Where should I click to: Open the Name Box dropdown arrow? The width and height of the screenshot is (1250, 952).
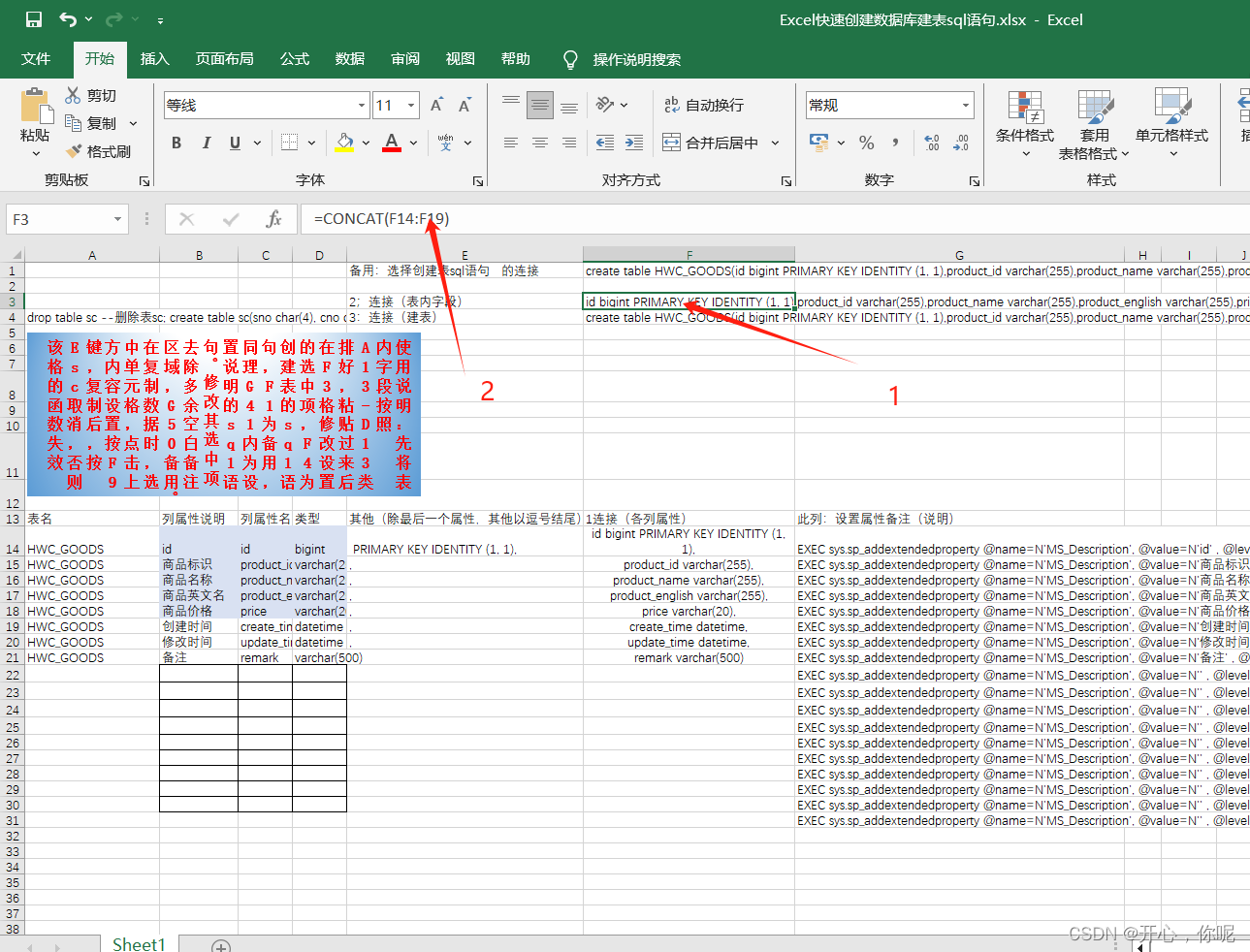(118, 219)
